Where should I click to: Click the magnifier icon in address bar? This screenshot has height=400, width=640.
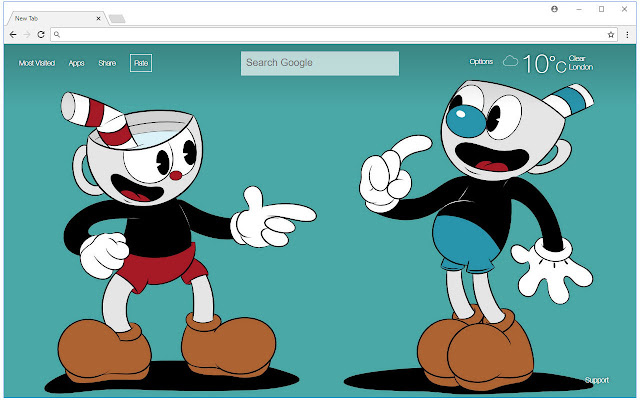57,35
